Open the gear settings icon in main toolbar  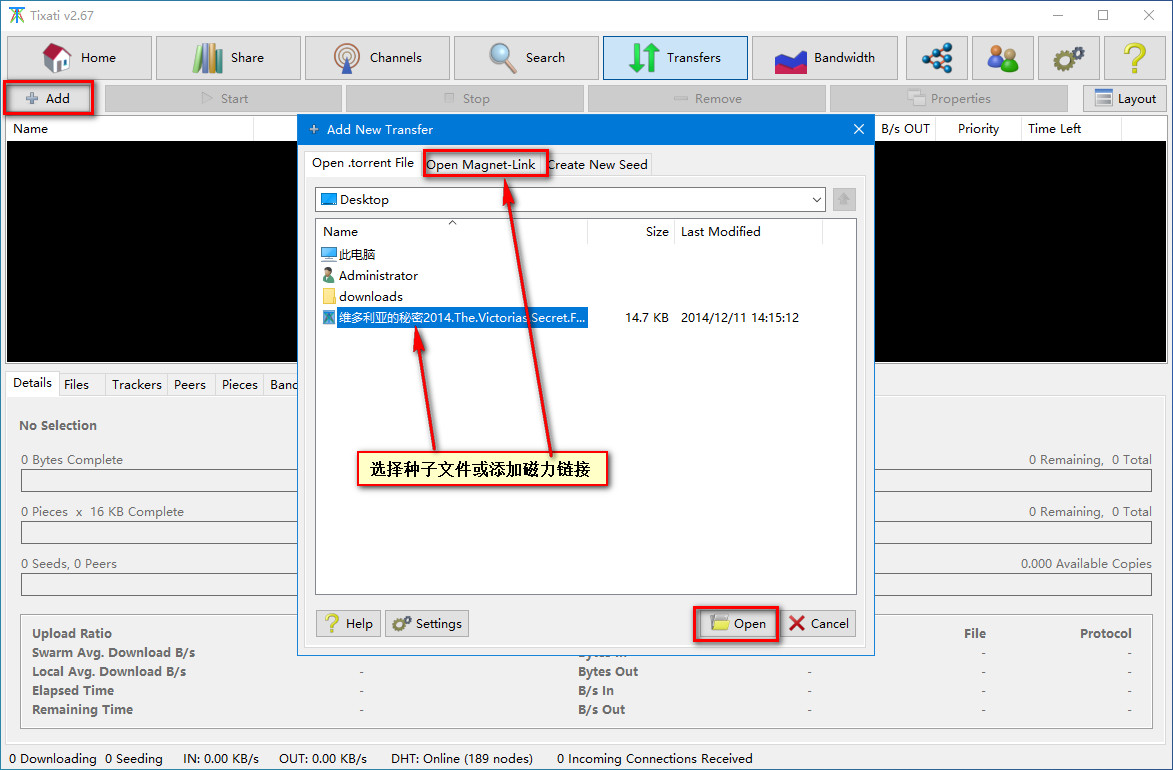(x=1068, y=58)
